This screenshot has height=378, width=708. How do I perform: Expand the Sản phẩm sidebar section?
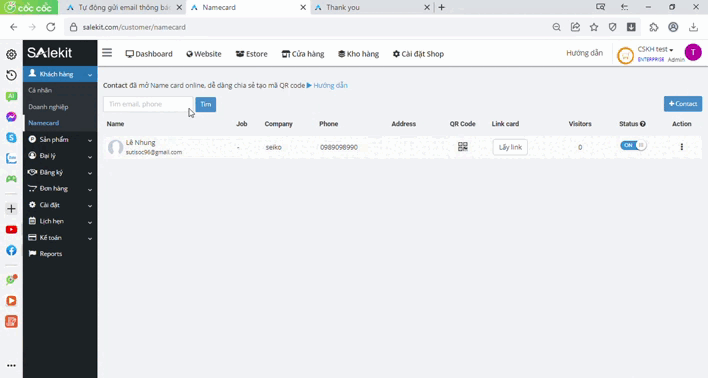click(x=60, y=140)
